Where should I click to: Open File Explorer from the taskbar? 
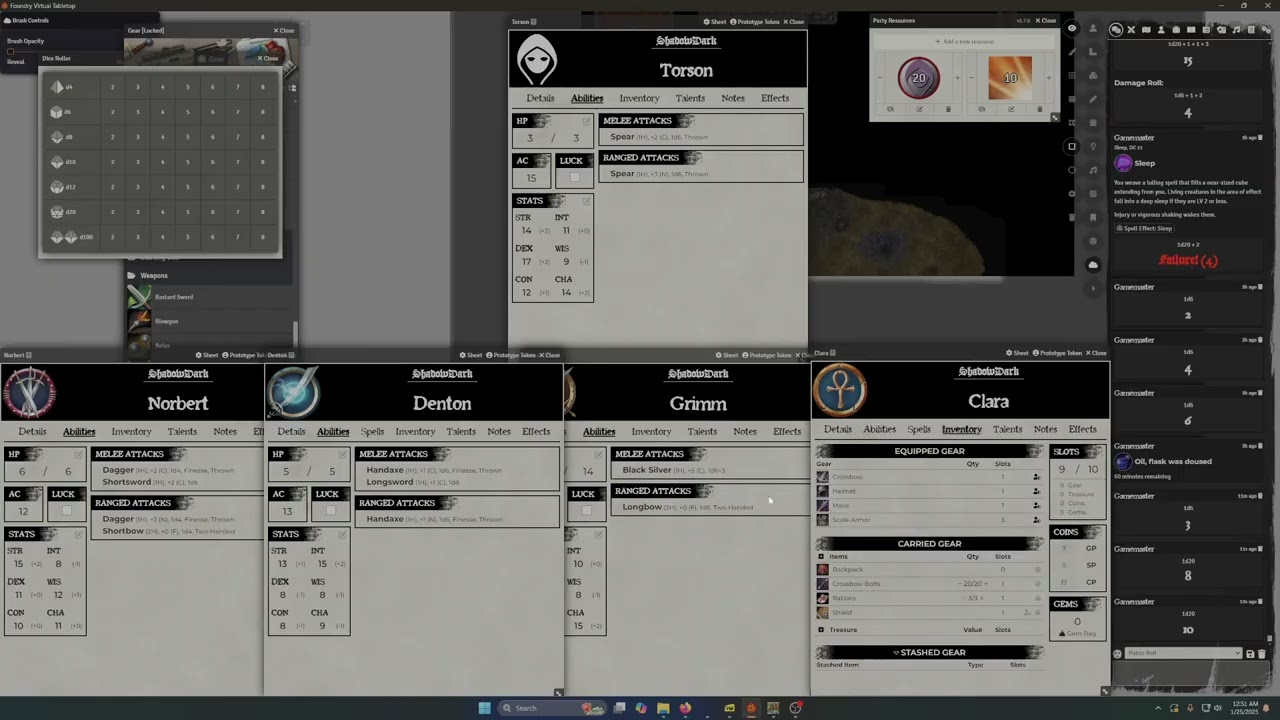(x=663, y=708)
